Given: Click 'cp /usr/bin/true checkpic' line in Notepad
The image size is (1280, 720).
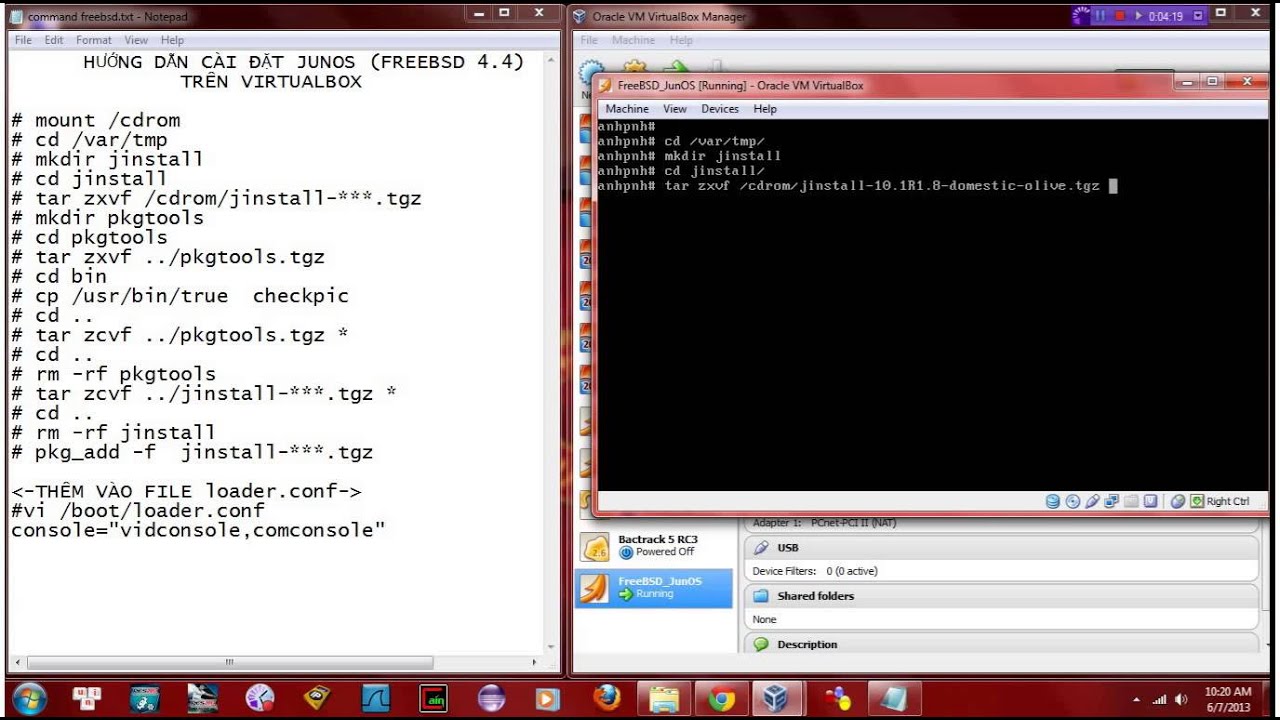Looking at the screenshot, I should pyautogui.click(x=180, y=296).
